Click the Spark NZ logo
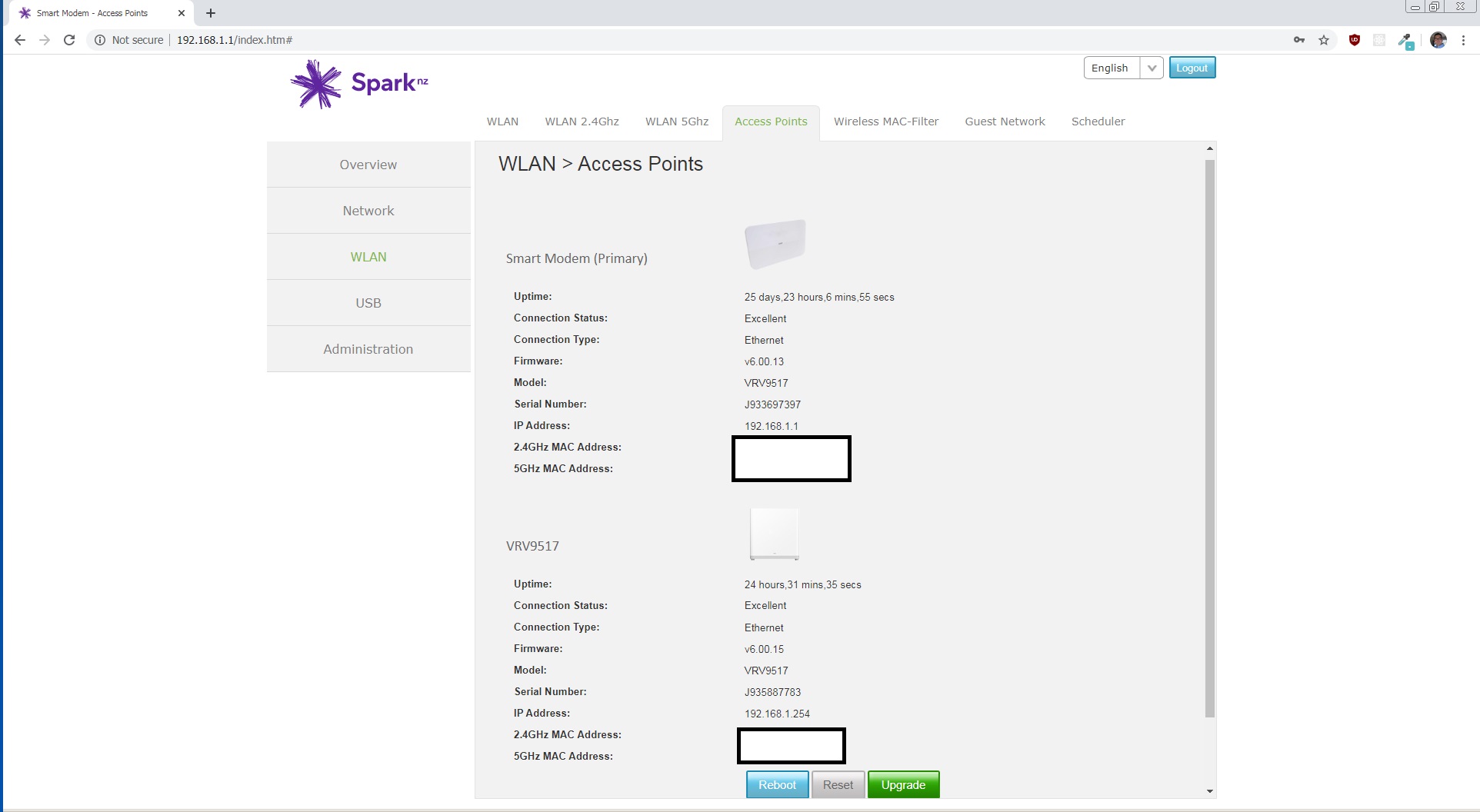The image size is (1480, 812). pyautogui.click(x=359, y=84)
